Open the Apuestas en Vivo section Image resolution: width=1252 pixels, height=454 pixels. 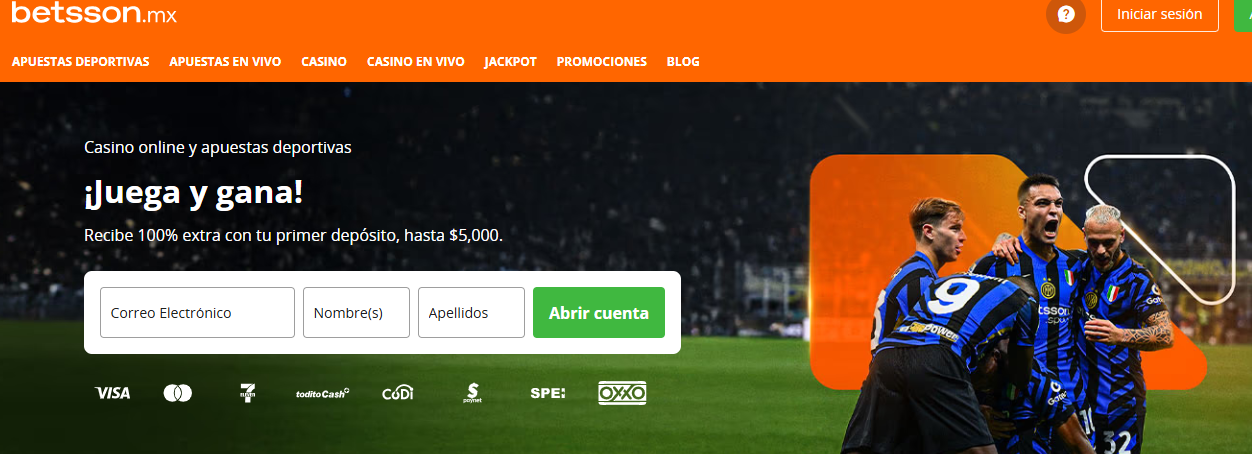(225, 61)
